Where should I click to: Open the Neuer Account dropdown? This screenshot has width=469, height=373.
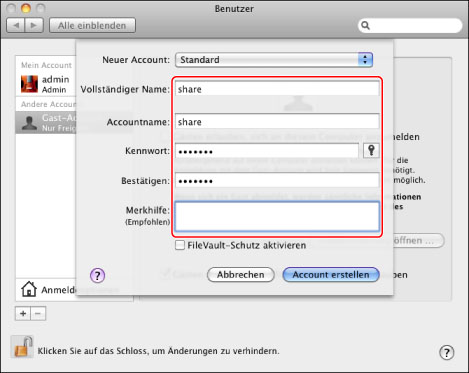[274, 60]
